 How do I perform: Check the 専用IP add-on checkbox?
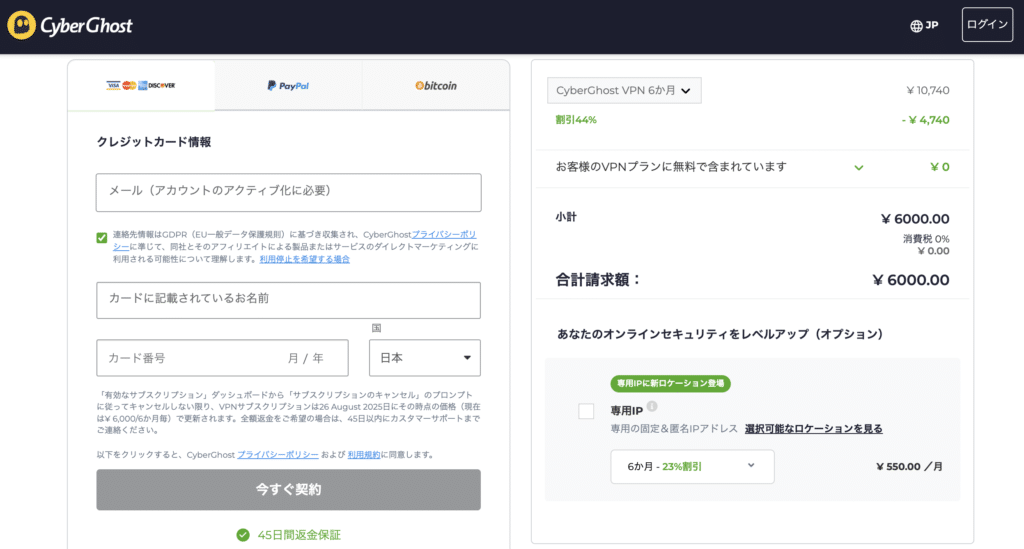click(586, 411)
